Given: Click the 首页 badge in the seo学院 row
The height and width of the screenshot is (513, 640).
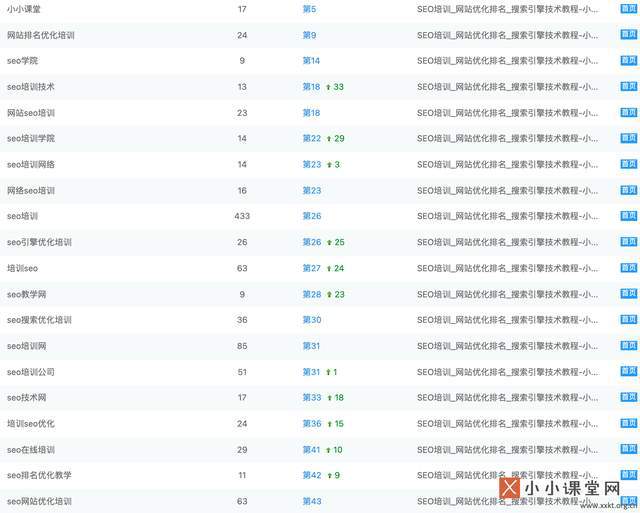Looking at the screenshot, I should [628, 61].
